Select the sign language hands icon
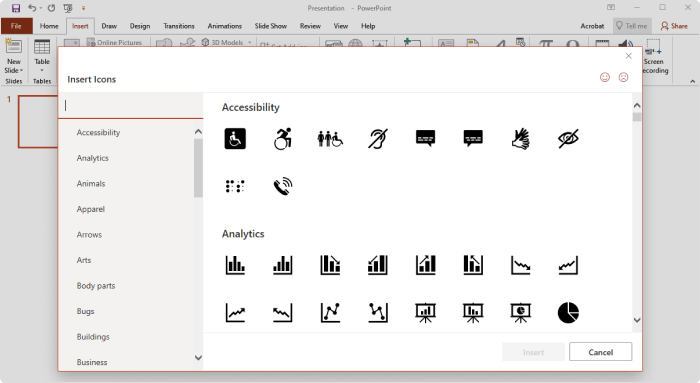The width and height of the screenshot is (700, 383). pyautogui.click(x=521, y=138)
